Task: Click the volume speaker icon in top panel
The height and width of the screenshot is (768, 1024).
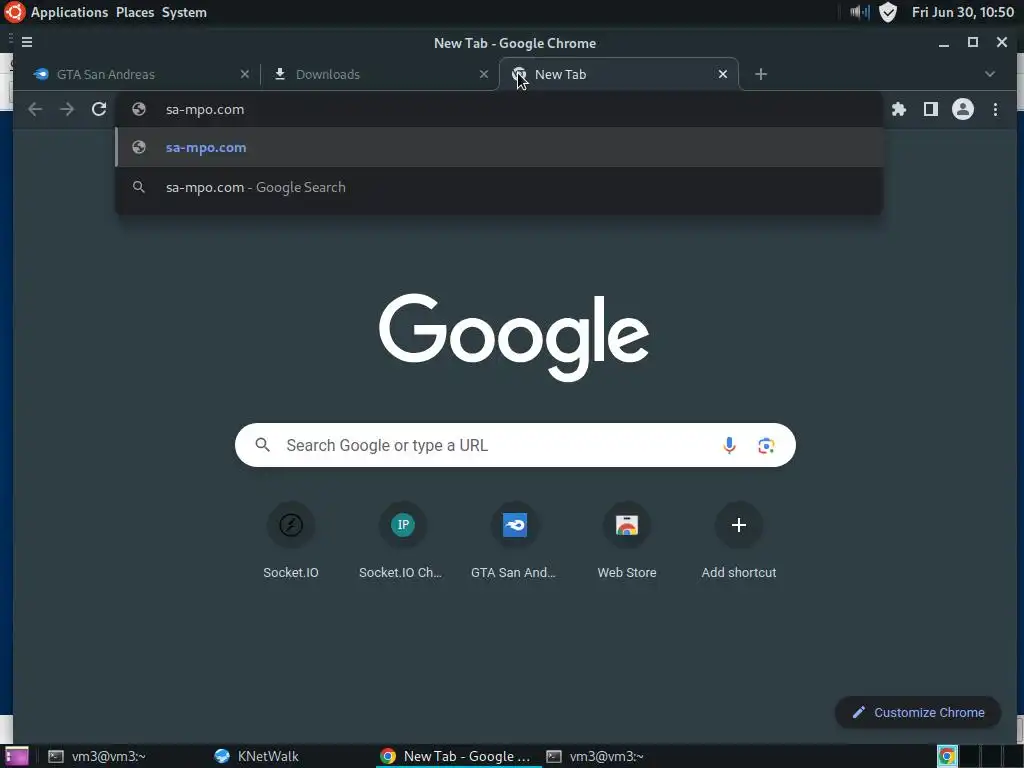Action: [x=859, y=12]
